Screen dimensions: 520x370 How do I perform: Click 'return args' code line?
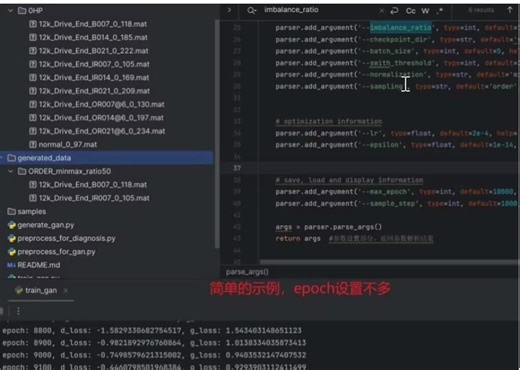298,239
